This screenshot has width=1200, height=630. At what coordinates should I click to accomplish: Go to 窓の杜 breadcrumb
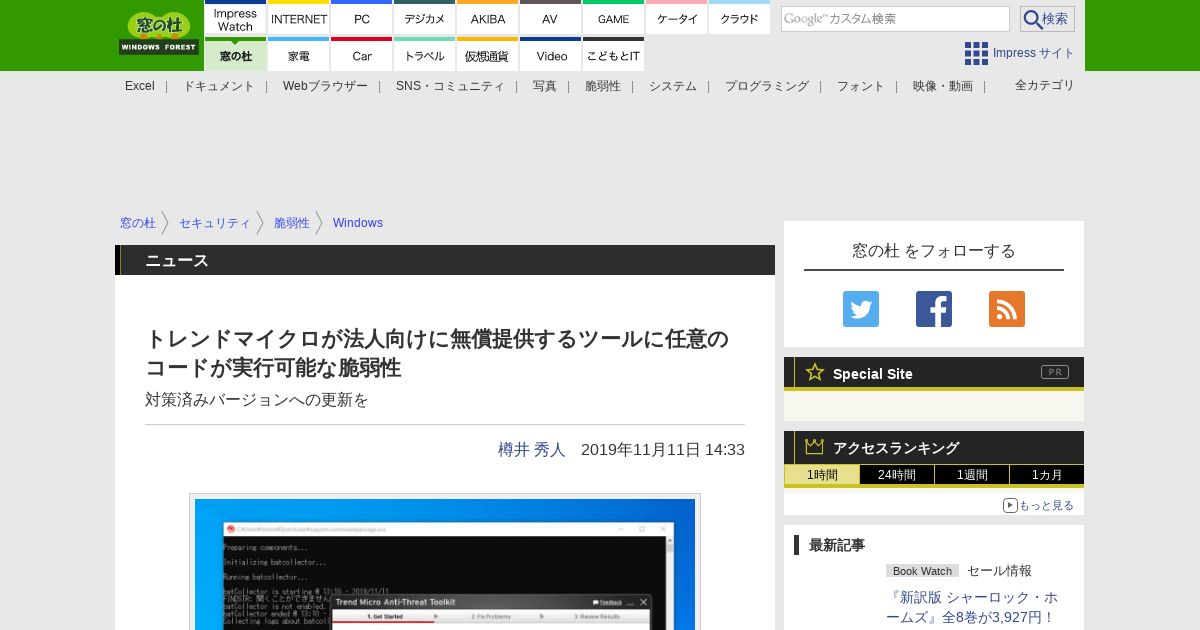click(x=138, y=223)
